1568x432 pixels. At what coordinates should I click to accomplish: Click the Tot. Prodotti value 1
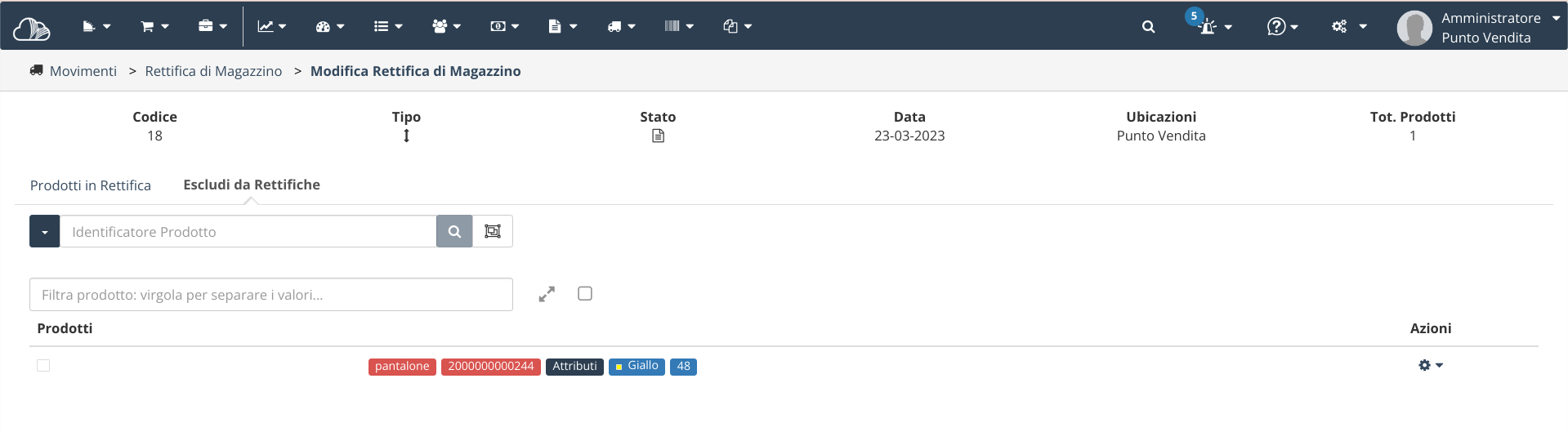pos(1413,136)
